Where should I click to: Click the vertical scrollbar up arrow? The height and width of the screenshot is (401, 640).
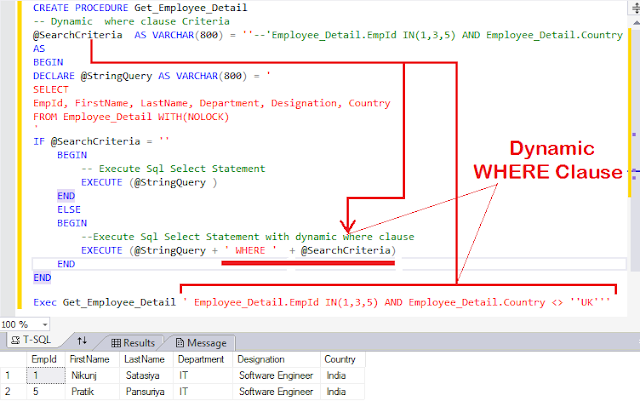pyautogui.click(x=636, y=22)
